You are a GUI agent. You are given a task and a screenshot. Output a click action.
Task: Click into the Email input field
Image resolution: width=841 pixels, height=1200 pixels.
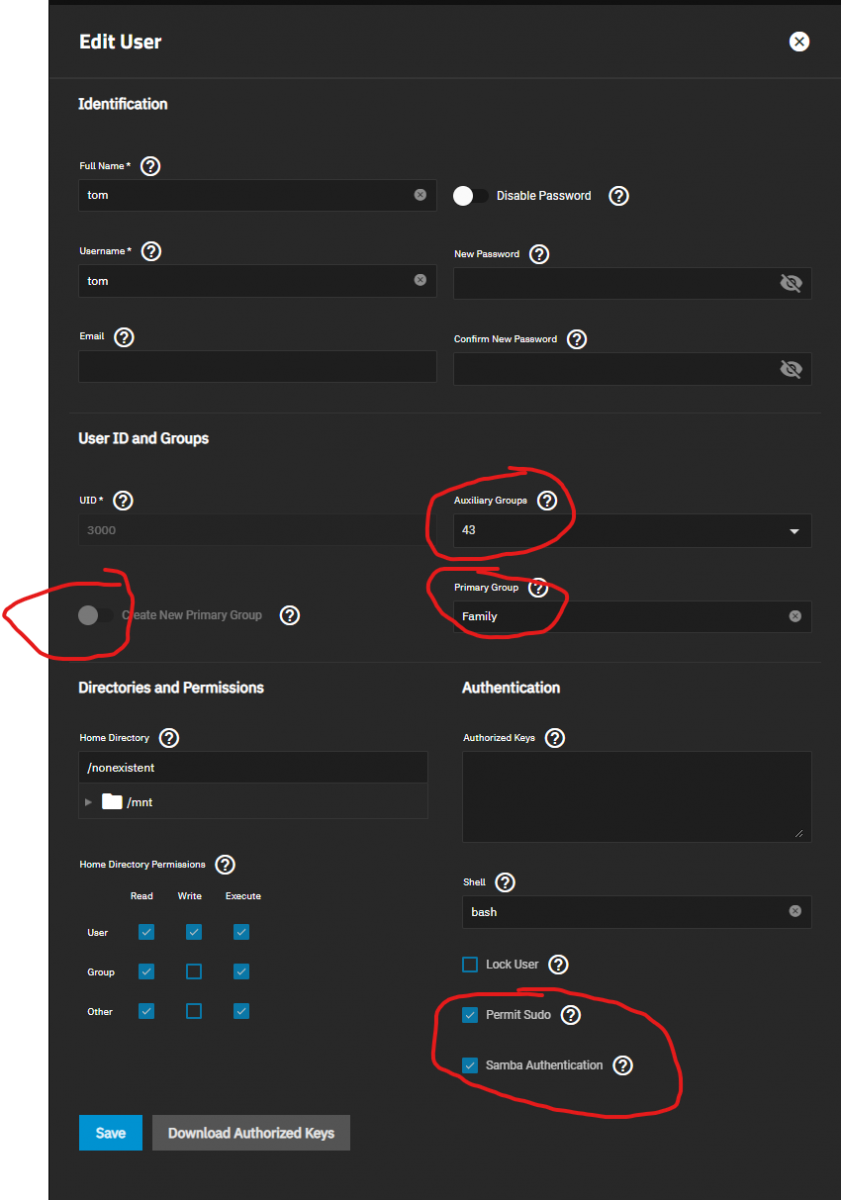[x=257, y=367]
